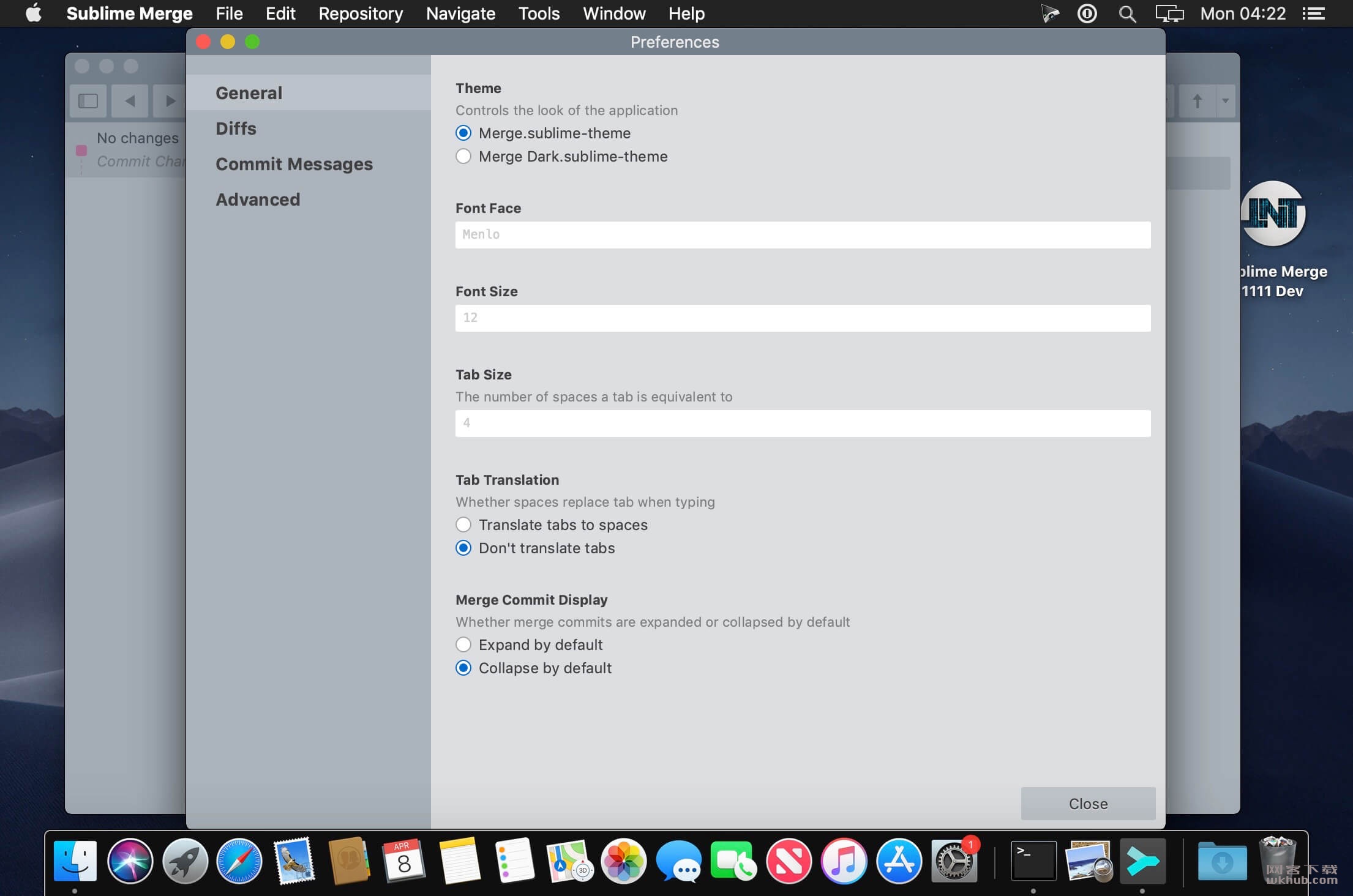Click the Close button in Preferences
Image resolution: width=1353 pixels, height=896 pixels.
pos(1088,804)
